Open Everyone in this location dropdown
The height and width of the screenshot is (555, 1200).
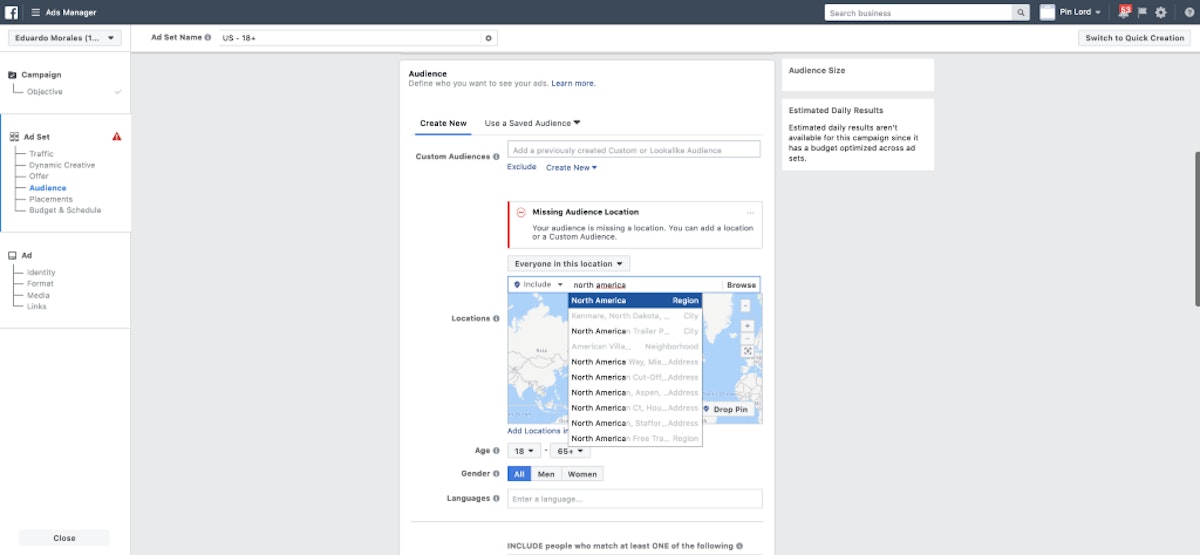[568, 263]
